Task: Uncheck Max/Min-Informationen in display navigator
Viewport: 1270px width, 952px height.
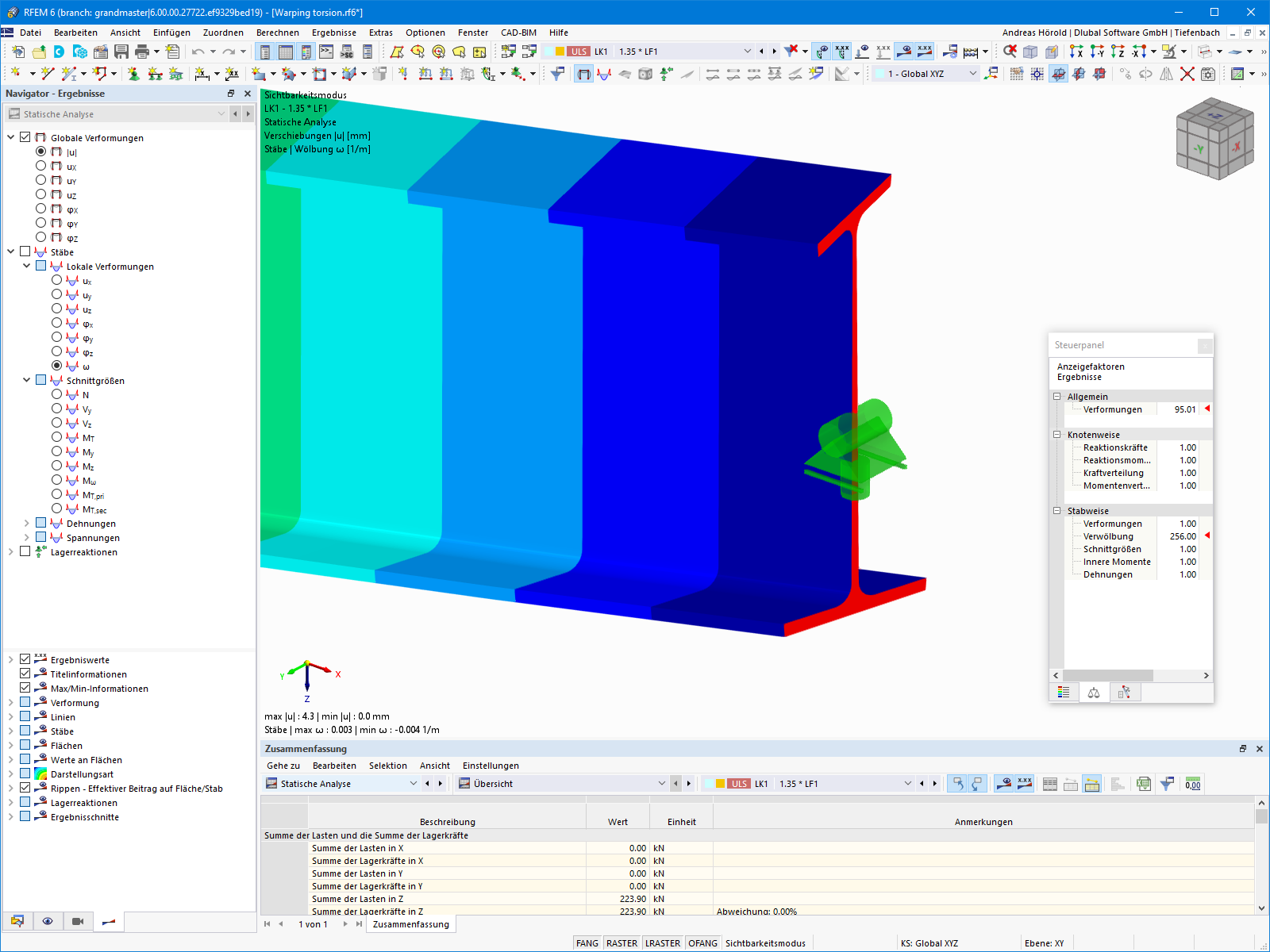Action: click(x=26, y=688)
